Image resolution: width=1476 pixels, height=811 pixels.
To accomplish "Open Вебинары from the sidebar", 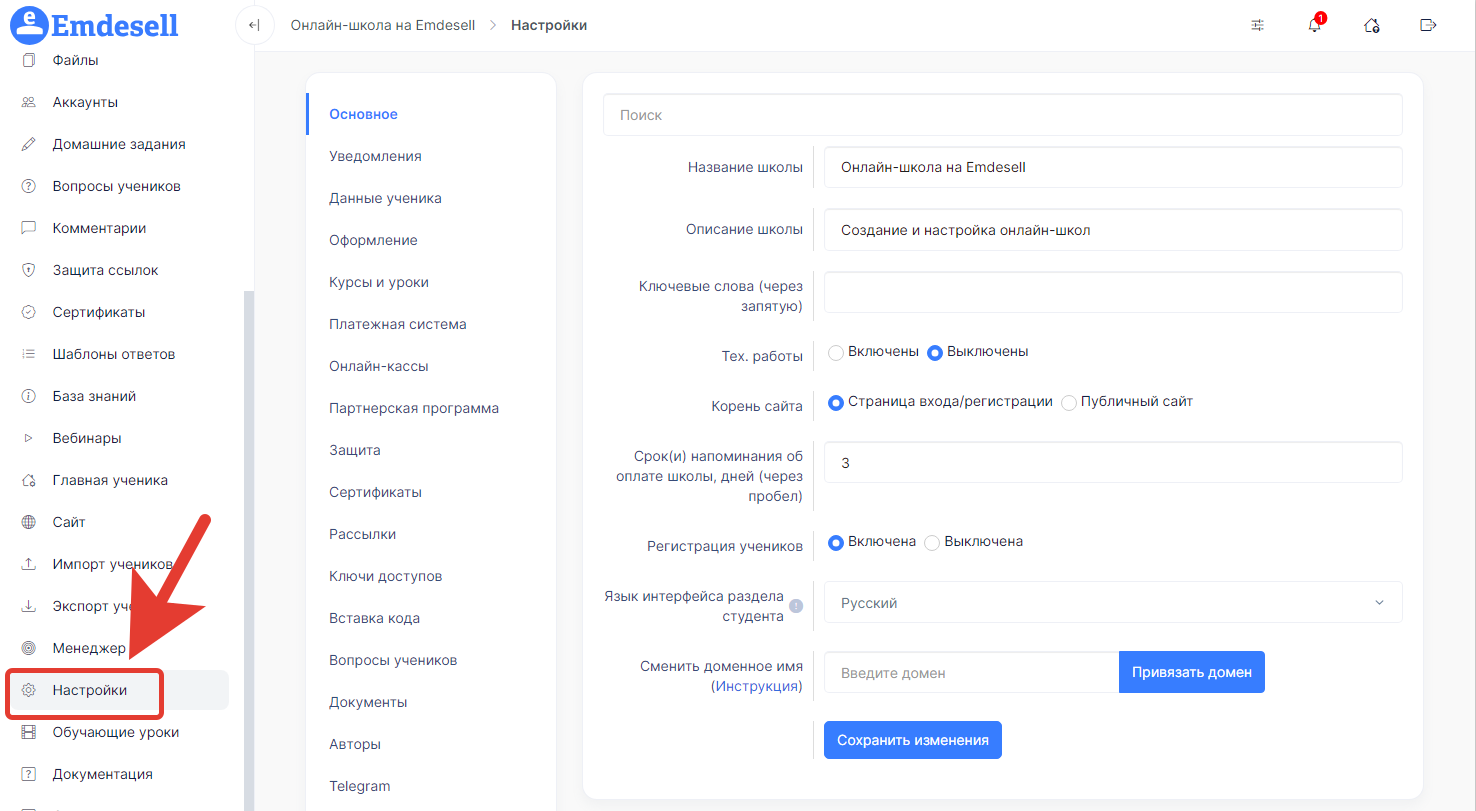I will pyautogui.click(x=86, y=438).
